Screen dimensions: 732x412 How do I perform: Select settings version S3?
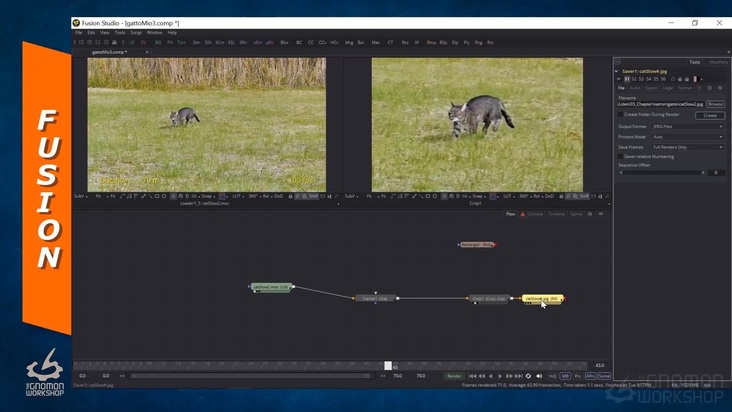point(641,79)
